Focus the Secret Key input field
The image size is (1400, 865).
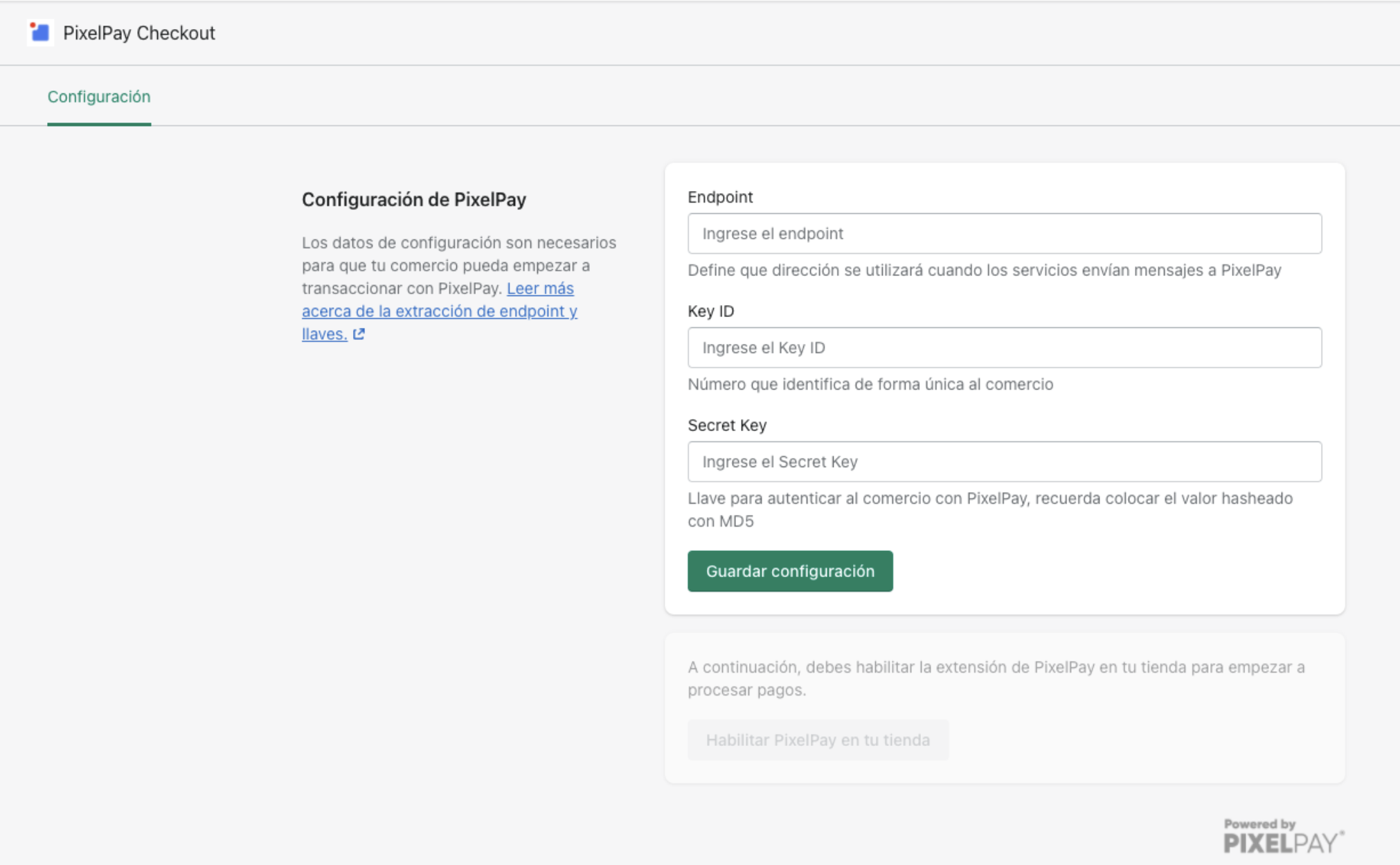(x=1005, y=462)
